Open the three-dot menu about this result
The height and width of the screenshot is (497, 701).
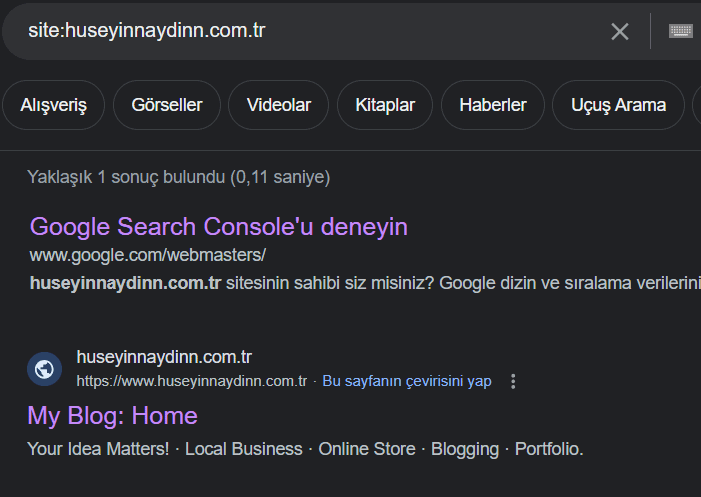[514, 381]
